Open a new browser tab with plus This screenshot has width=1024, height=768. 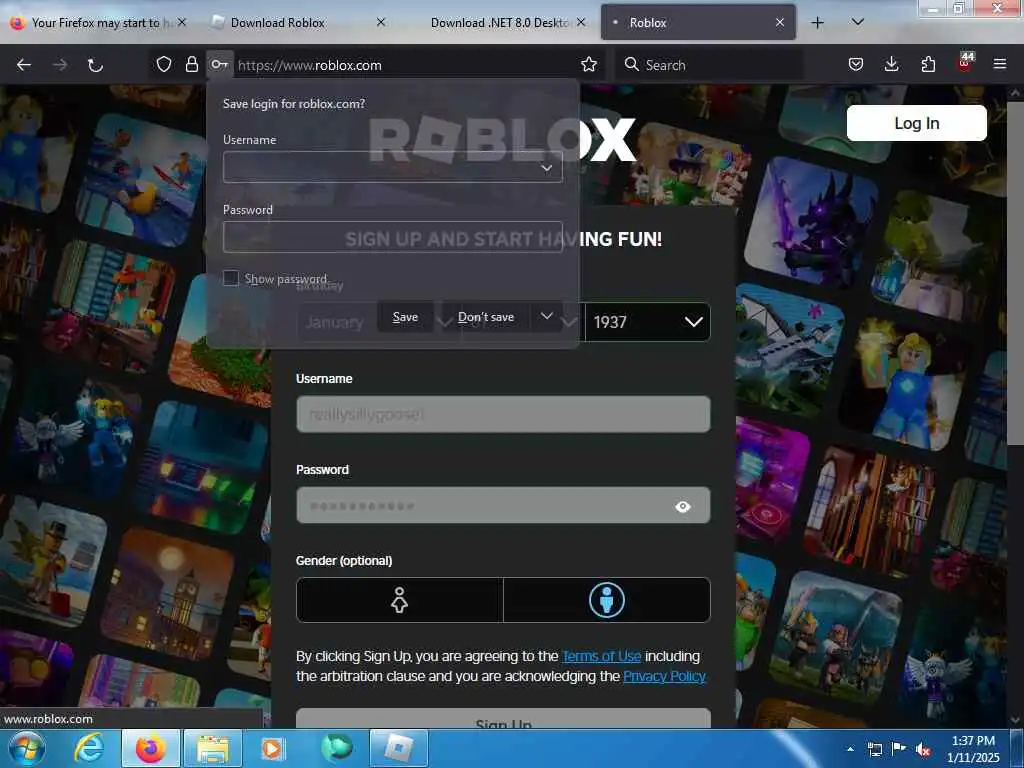(x=817, y=23)
